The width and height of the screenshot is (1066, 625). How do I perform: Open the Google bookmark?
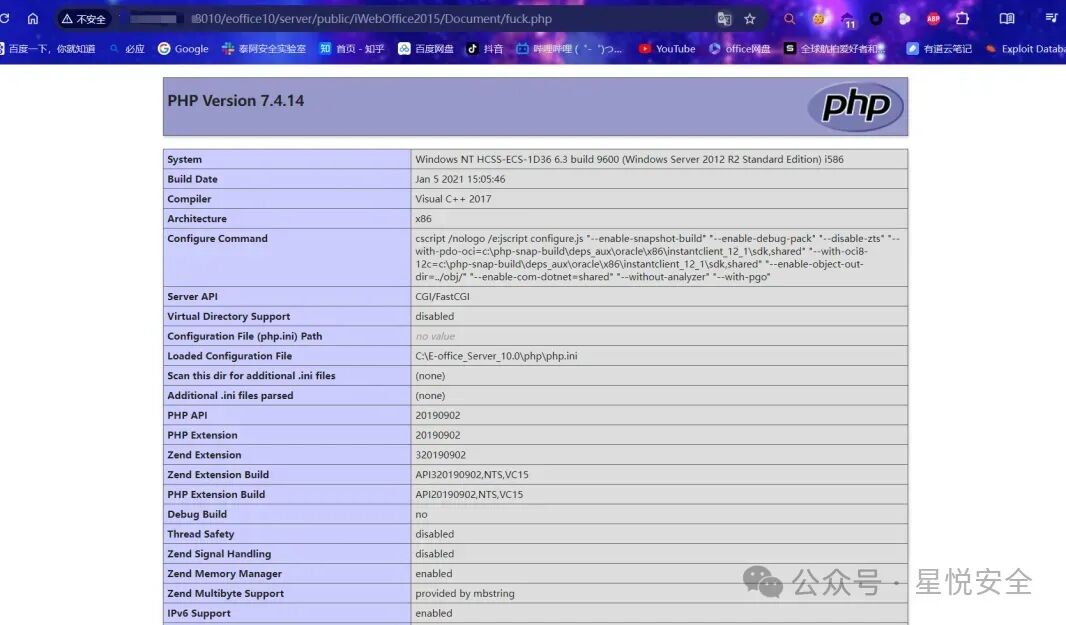(x=183, y=49)
